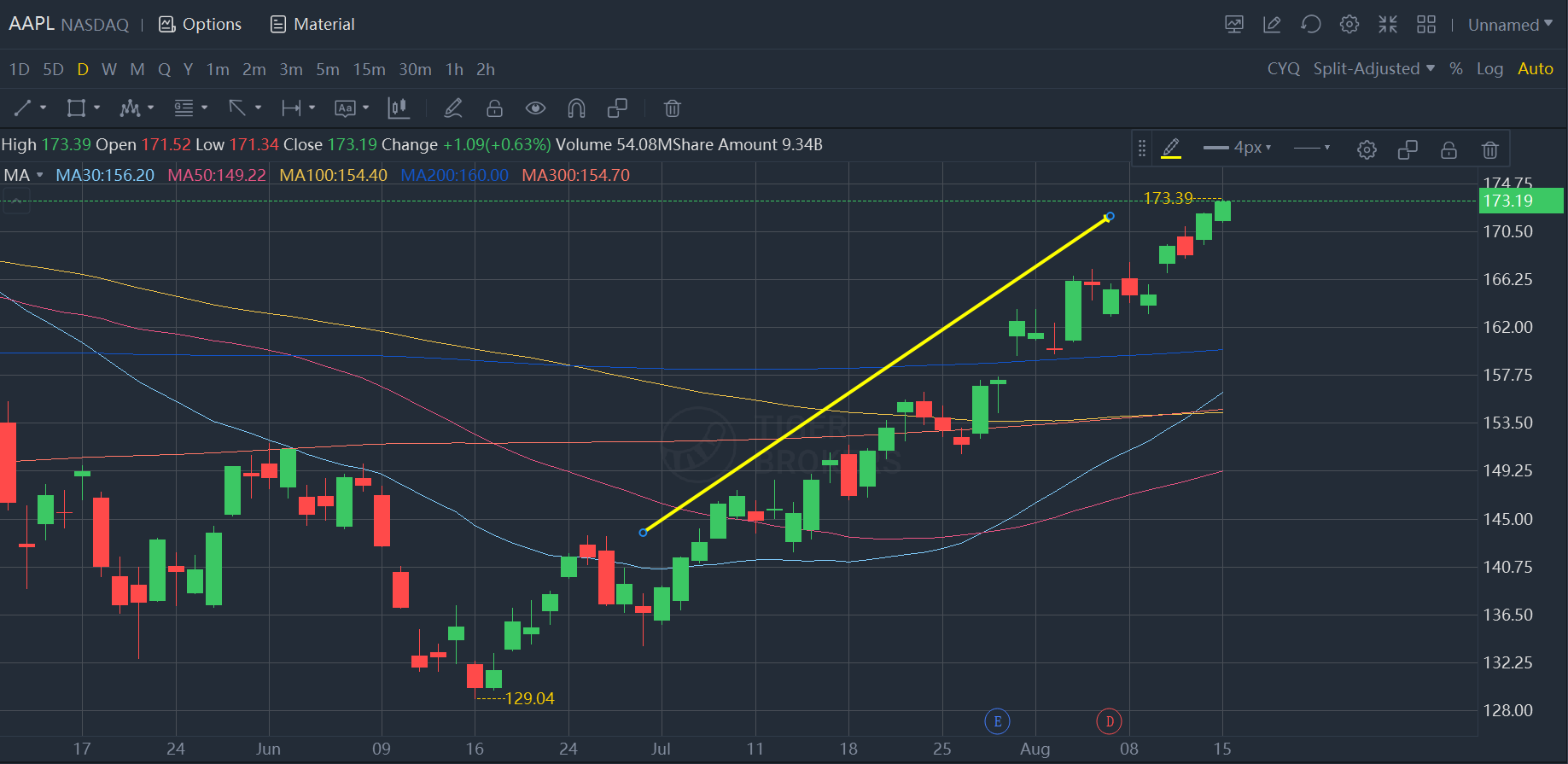1568x764 pixels.
Task: Click the D dividend marker on timeline
Action: 1109,721
